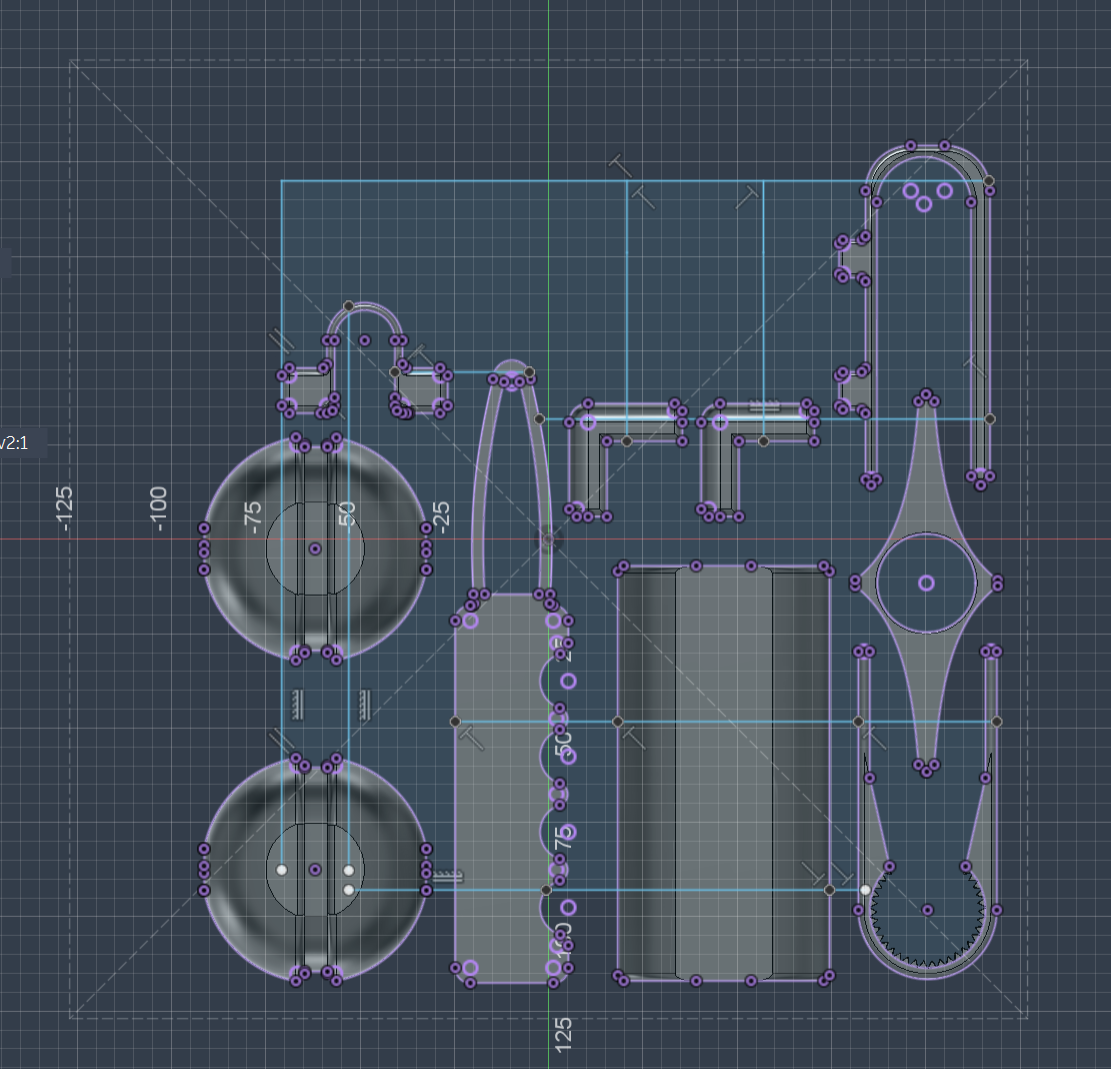Viewport: 1111px width, 1069px height.
Task: Click the -25 axis label right of upper disc
Action: pyautogui.click(x=441, y=517)
